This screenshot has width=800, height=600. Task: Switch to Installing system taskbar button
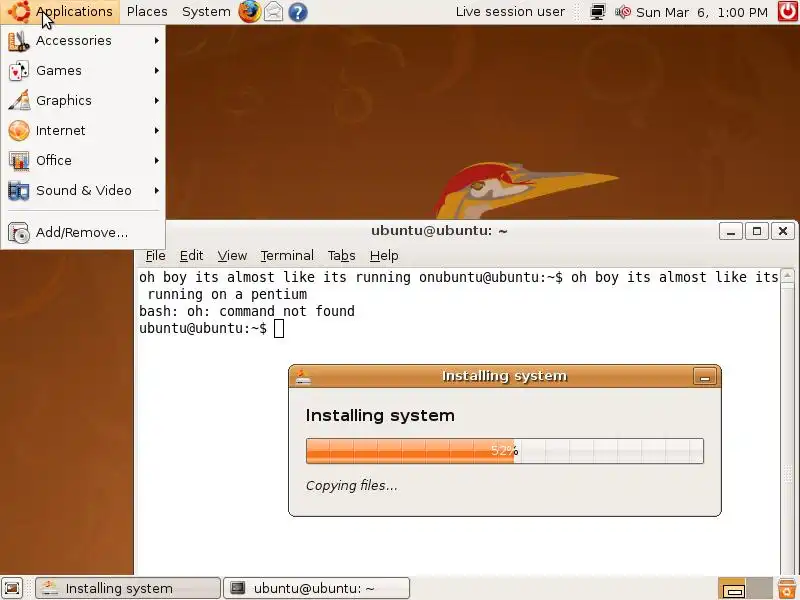128,588
